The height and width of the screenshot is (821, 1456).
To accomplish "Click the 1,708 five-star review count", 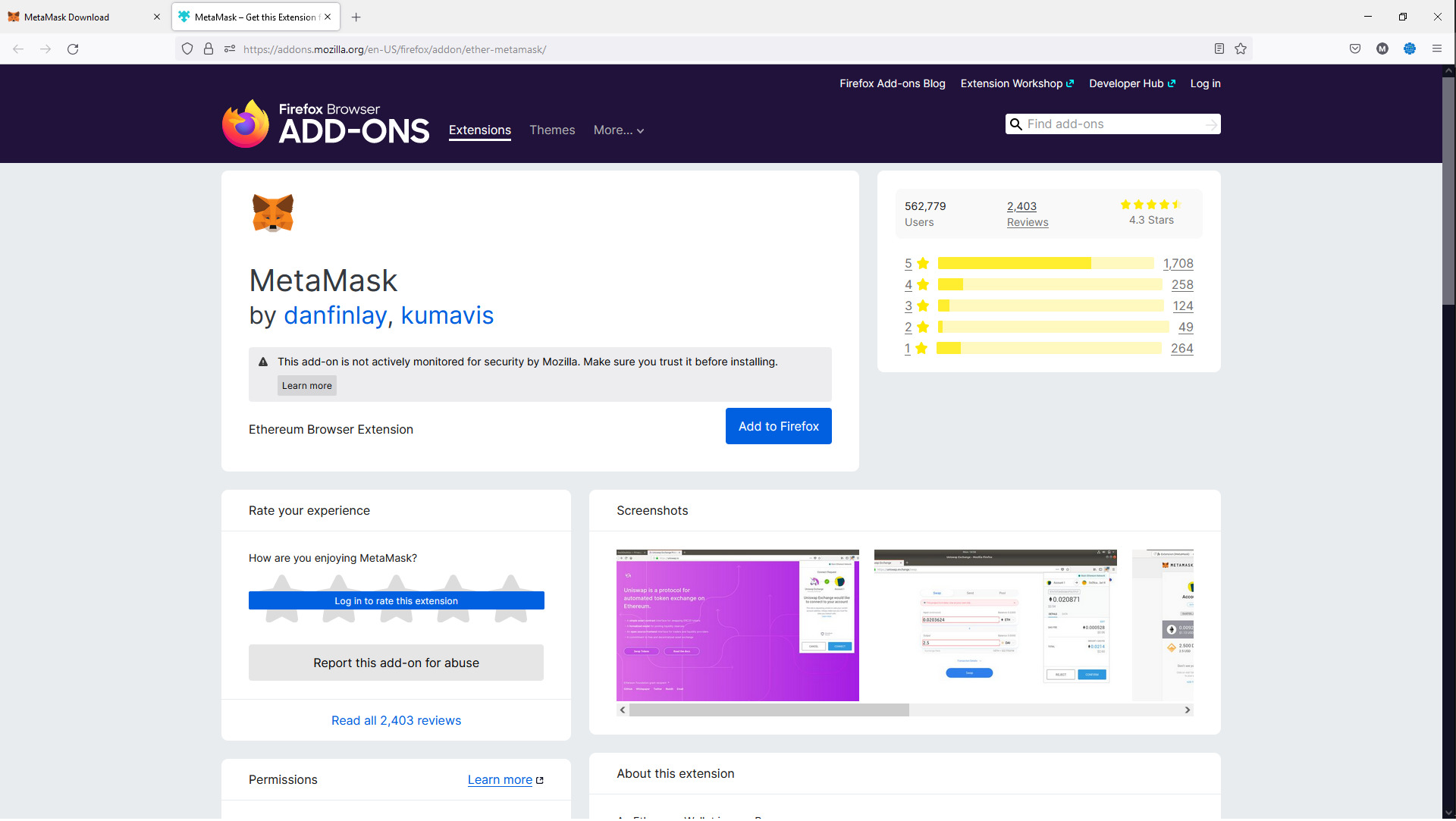I will (x=1178, y=264).
